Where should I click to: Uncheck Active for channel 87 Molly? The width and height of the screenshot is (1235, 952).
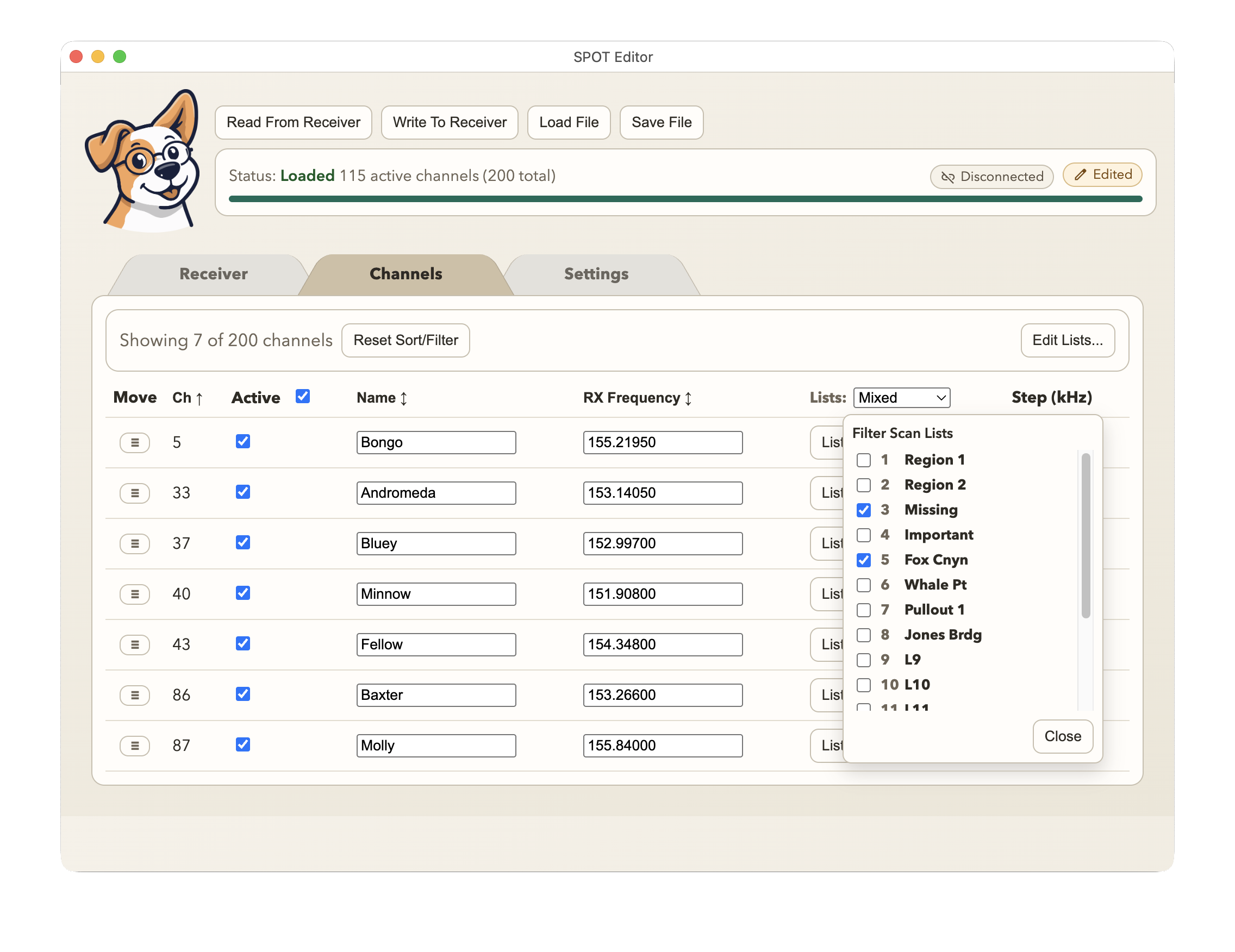[x=242, y=744]
